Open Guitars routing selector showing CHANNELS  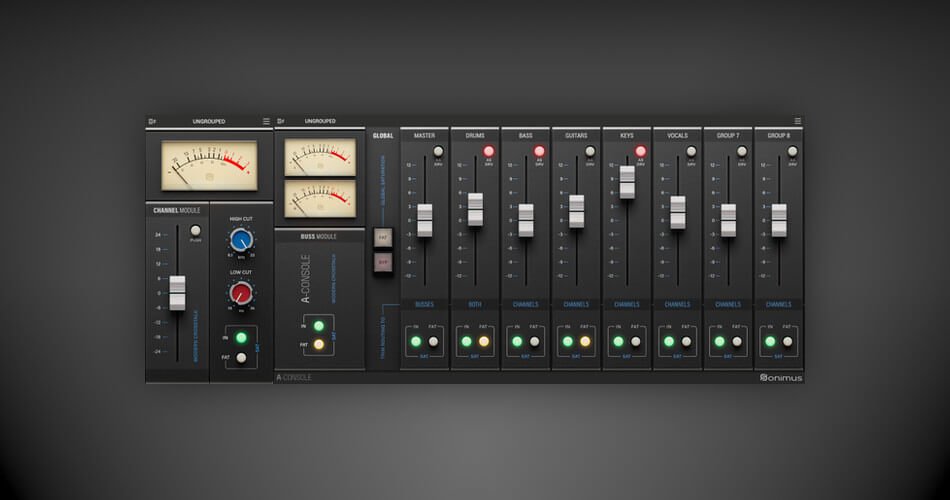(576, 304)
